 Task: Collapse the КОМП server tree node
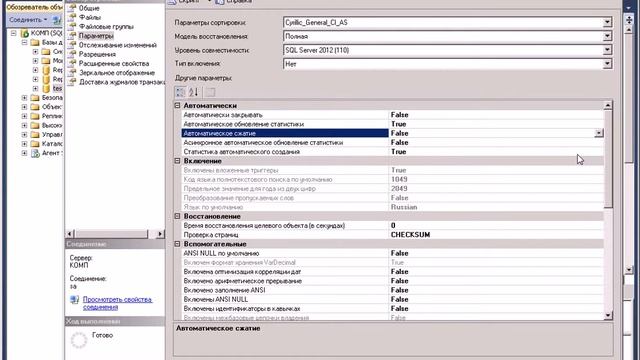tap(14, 33)
